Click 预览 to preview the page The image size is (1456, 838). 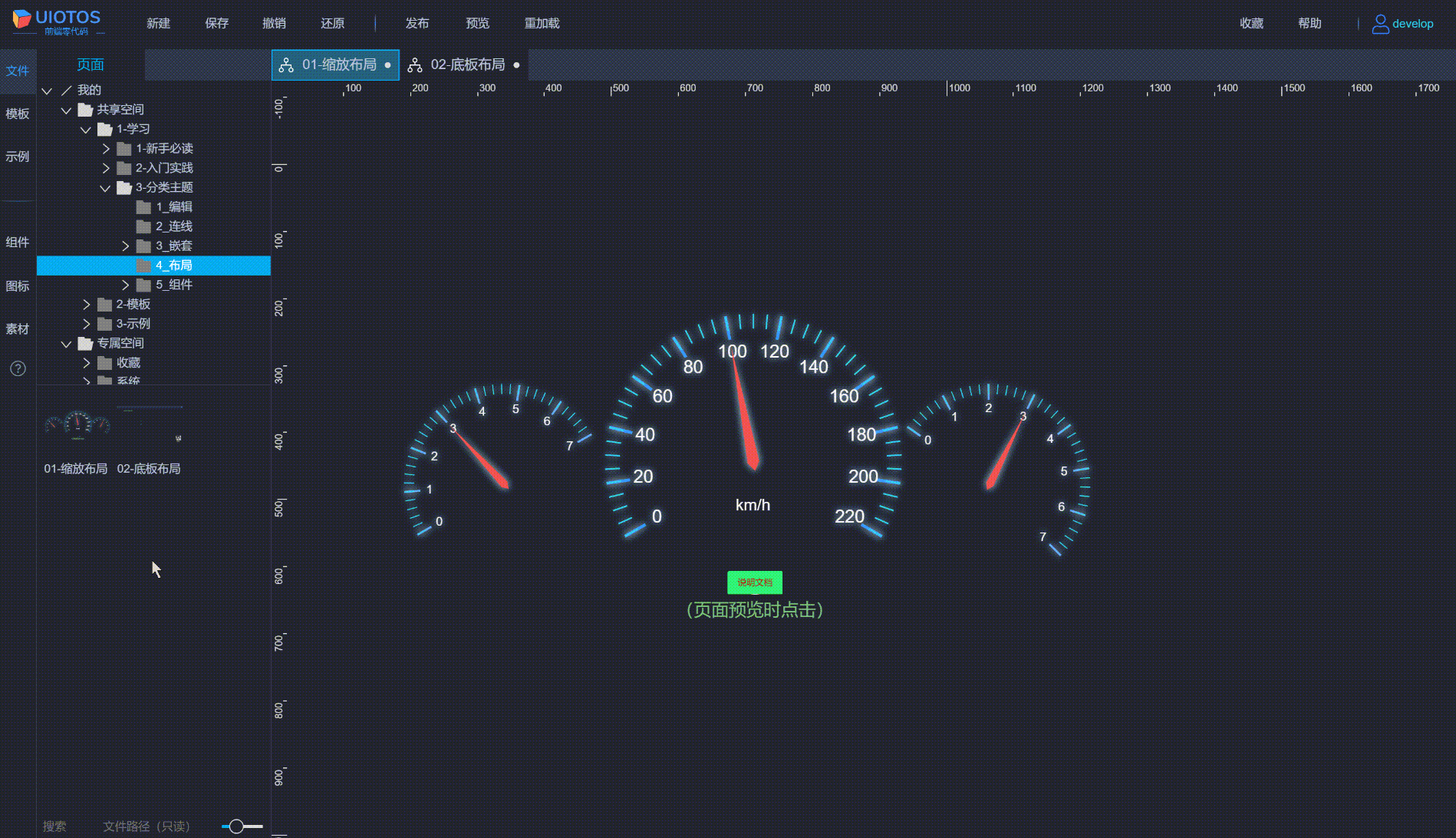pos(477,24)
